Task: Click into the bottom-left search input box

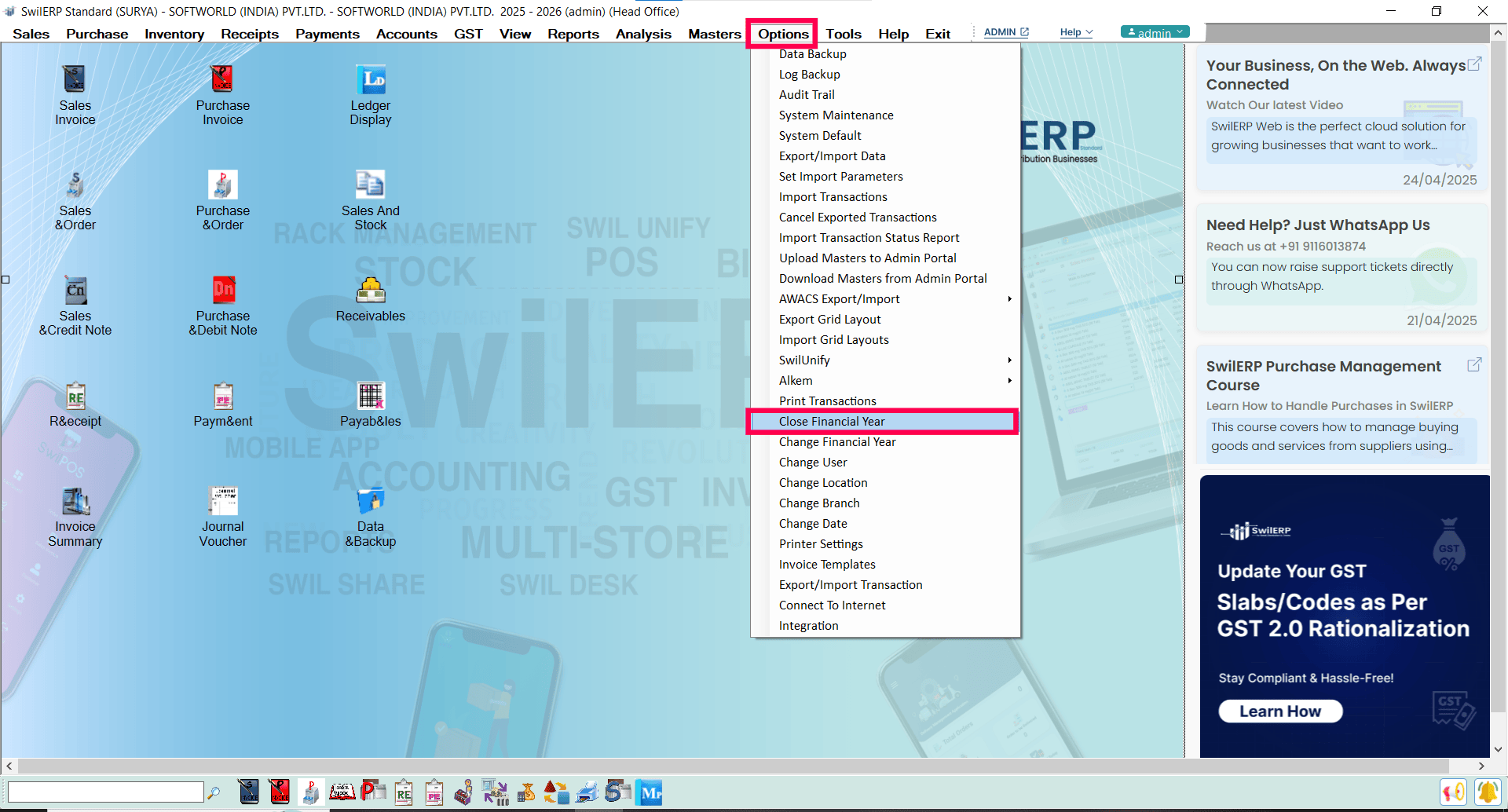Action: click(x=105, y=792)
